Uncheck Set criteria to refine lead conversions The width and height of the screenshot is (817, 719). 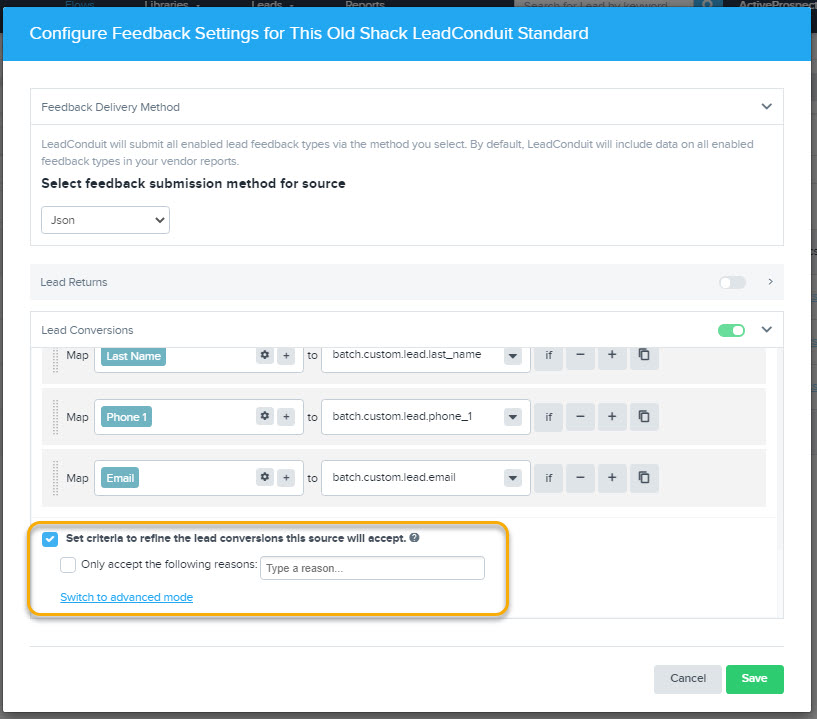click(50, 539)
